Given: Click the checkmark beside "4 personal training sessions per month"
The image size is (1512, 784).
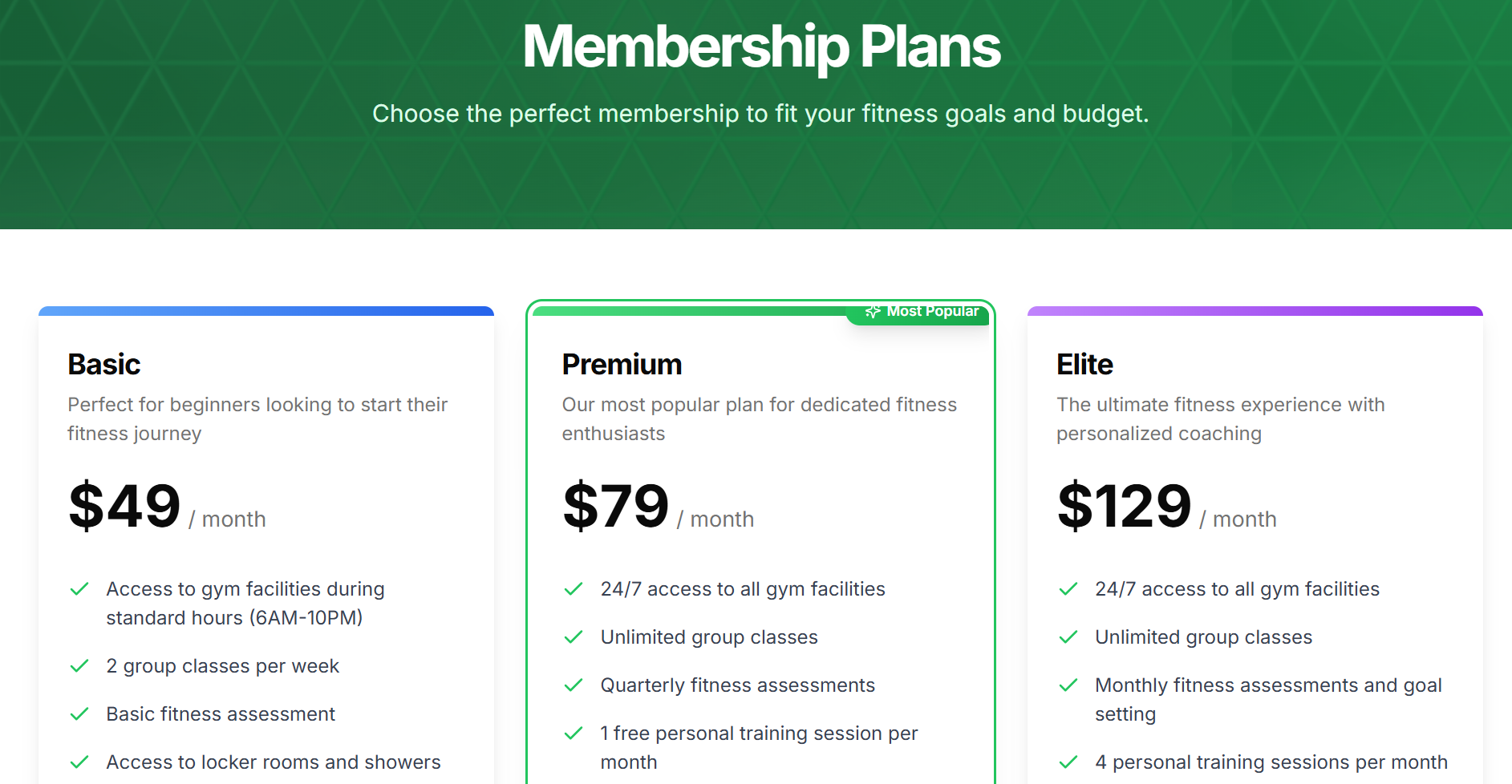Looking at the screenshot, I should click(1068, 762).
